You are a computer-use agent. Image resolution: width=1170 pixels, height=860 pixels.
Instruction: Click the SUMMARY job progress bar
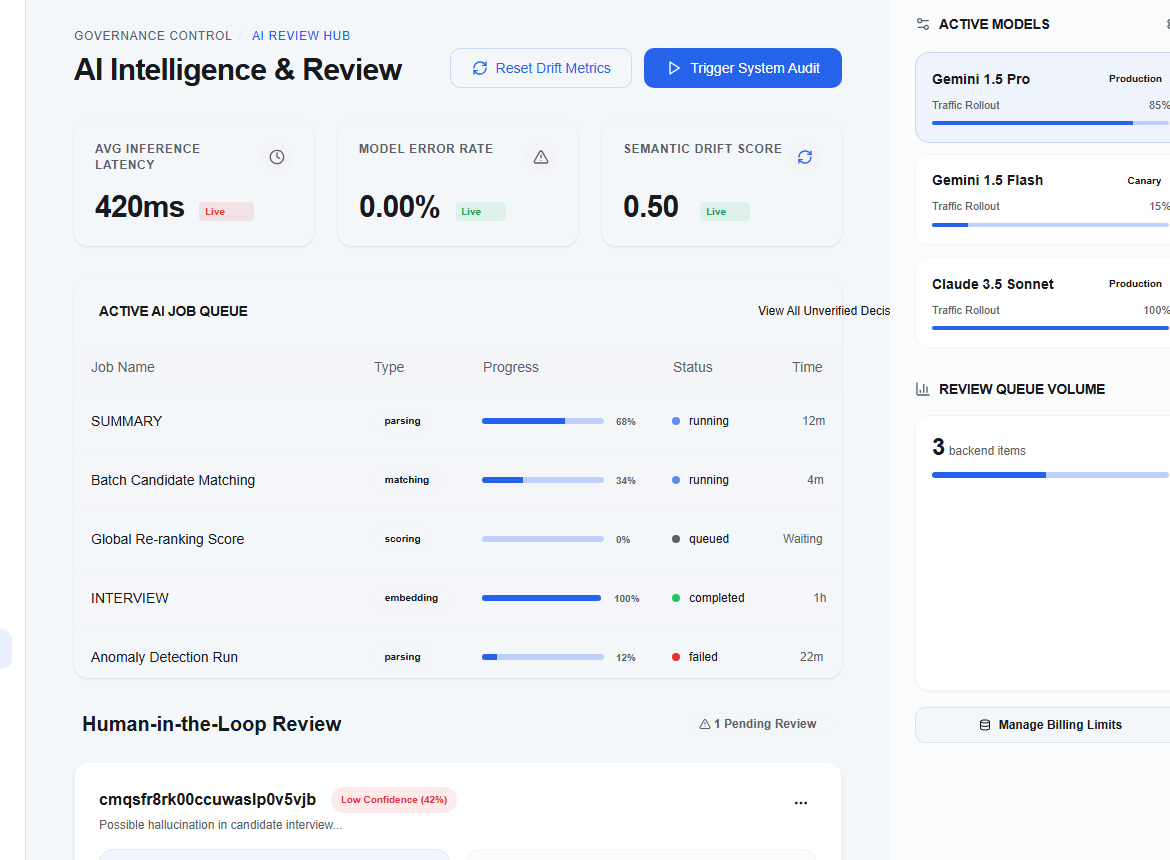pos(542,421)
